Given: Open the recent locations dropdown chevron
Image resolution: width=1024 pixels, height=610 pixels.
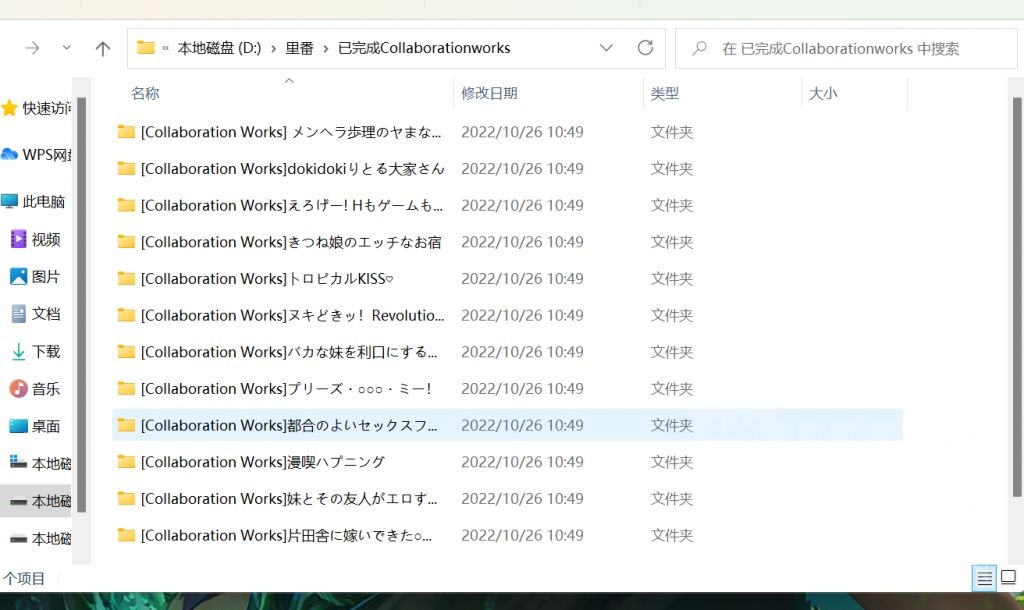Looking at the screenshot, I should coord(67,48).
